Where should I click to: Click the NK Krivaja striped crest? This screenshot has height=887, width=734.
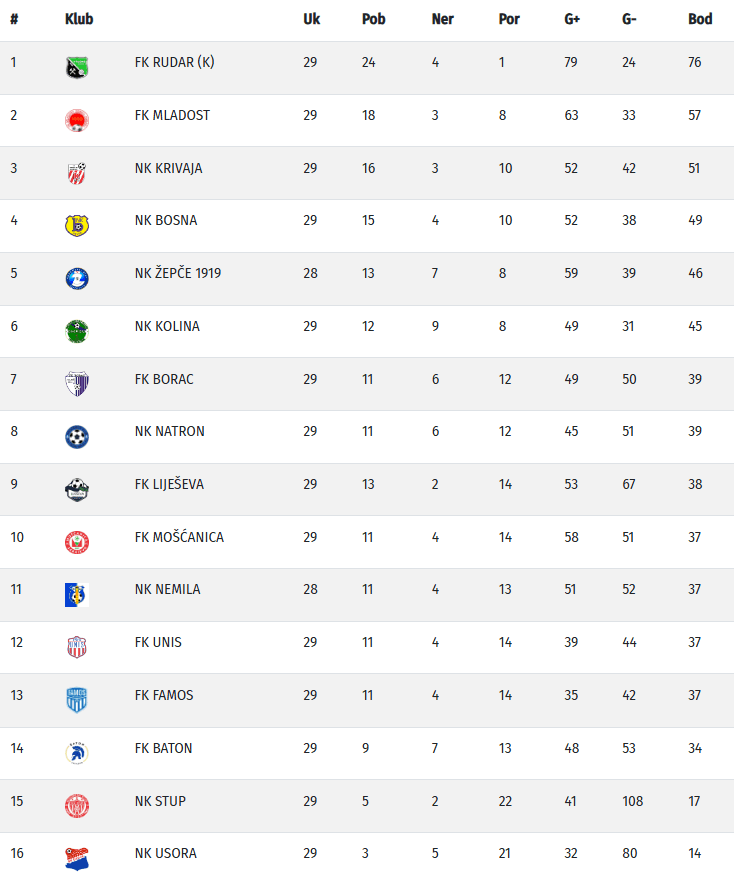(x=77, y=174)
